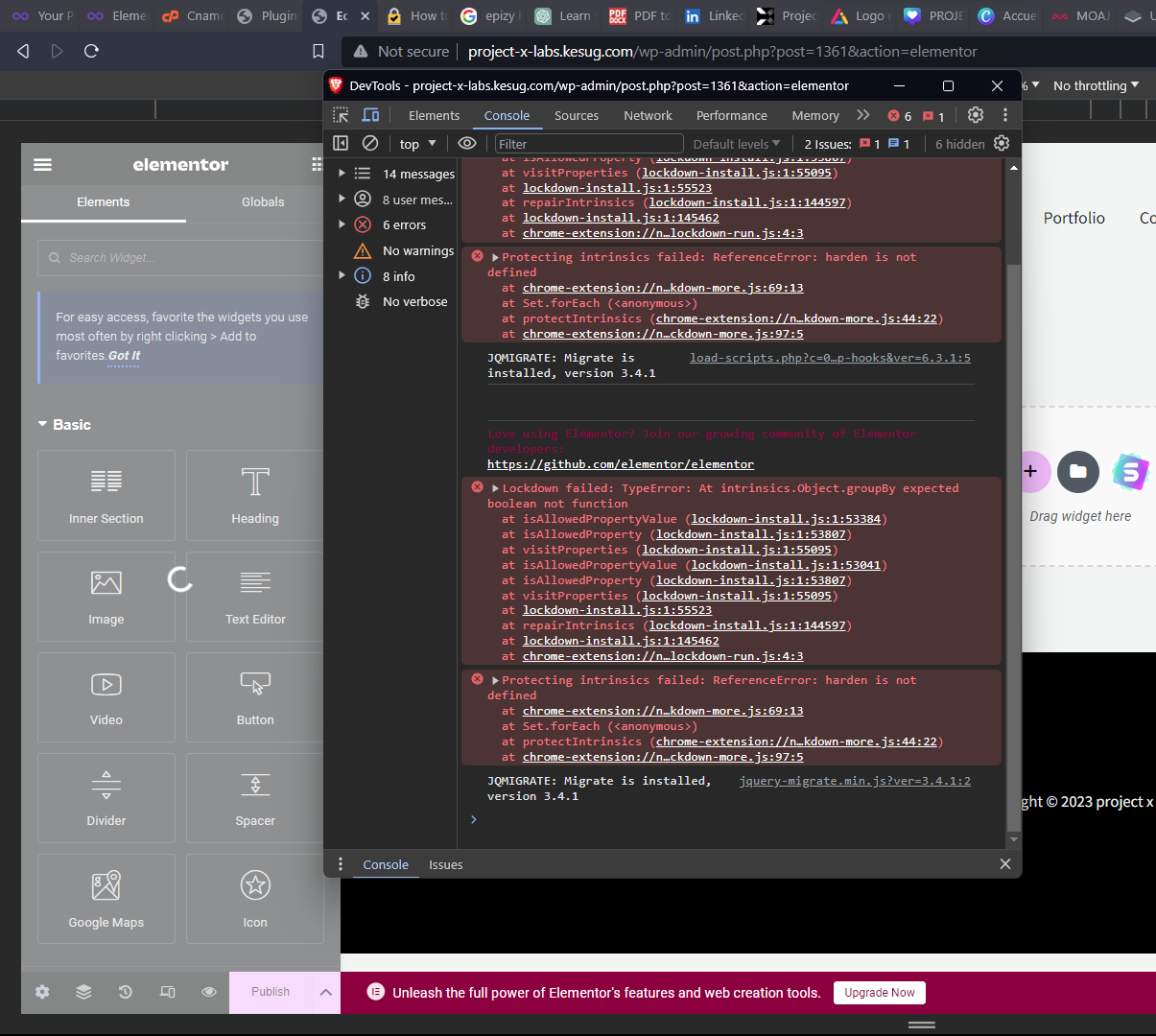Click the Video widget
Viewport: 1156px width, 1036px height.
click(106, 697)
